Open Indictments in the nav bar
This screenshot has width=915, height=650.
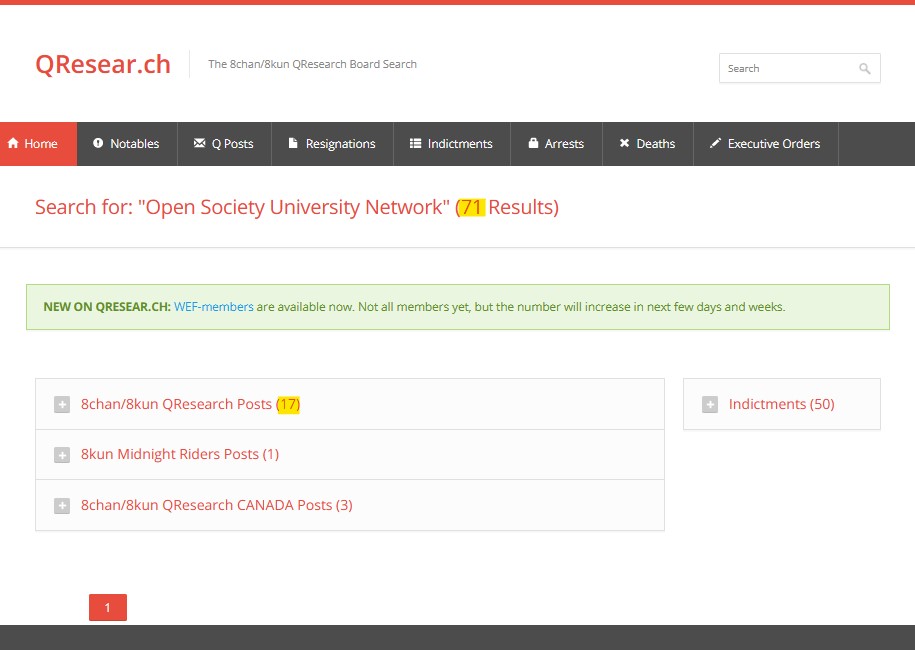coord(452,144)
